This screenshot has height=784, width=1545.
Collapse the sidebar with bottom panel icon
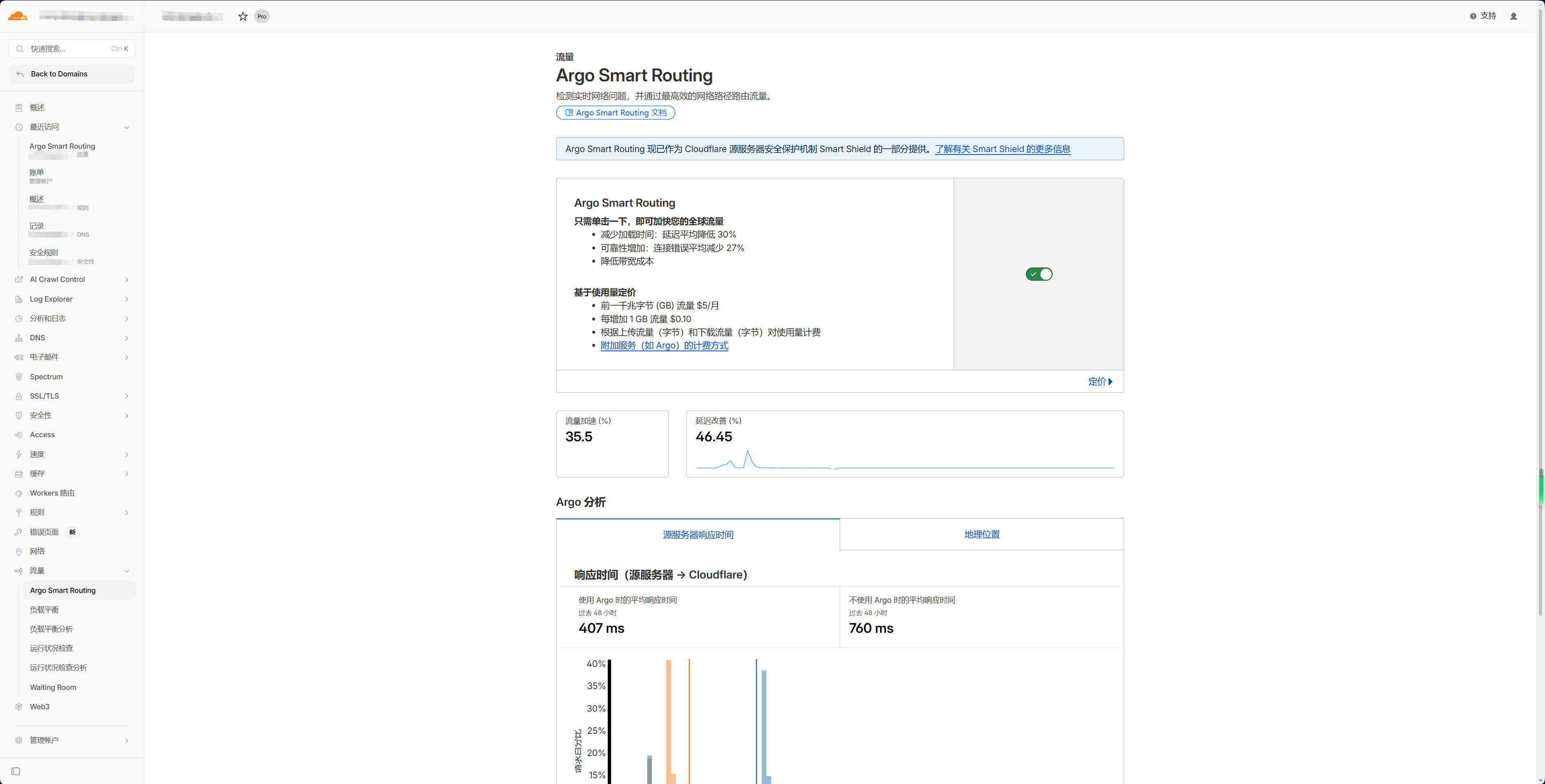tap(16, 771)
